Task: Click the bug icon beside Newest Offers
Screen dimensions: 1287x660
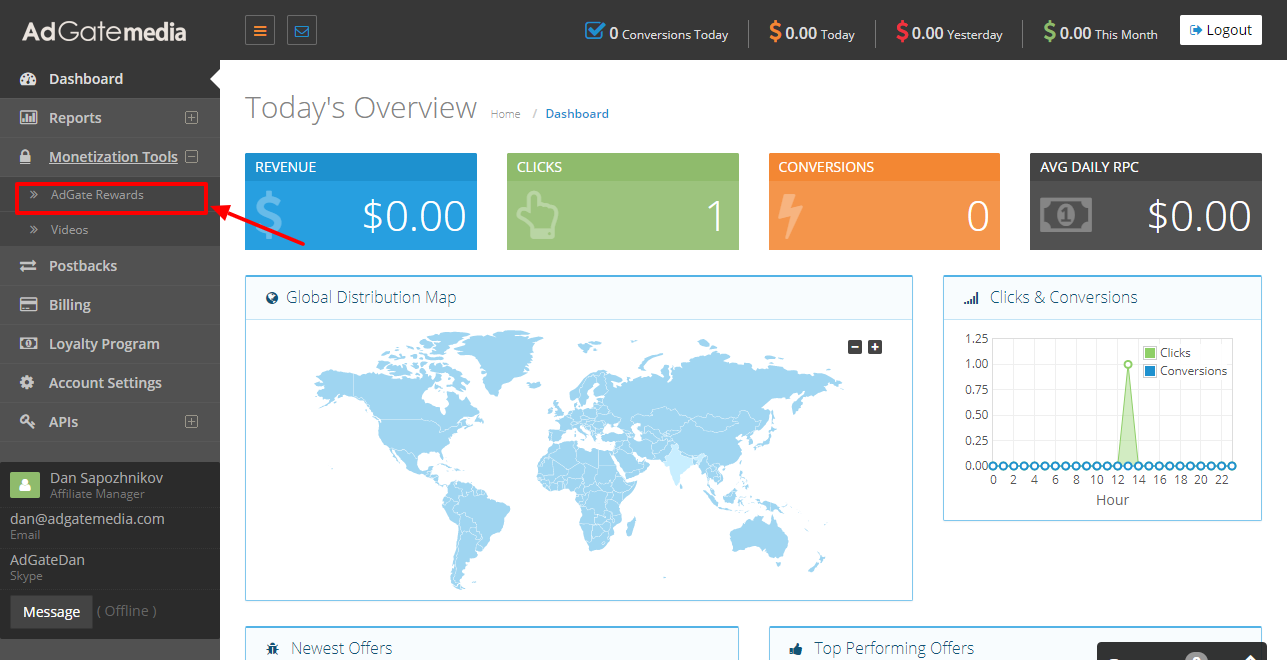Action: 273,649
